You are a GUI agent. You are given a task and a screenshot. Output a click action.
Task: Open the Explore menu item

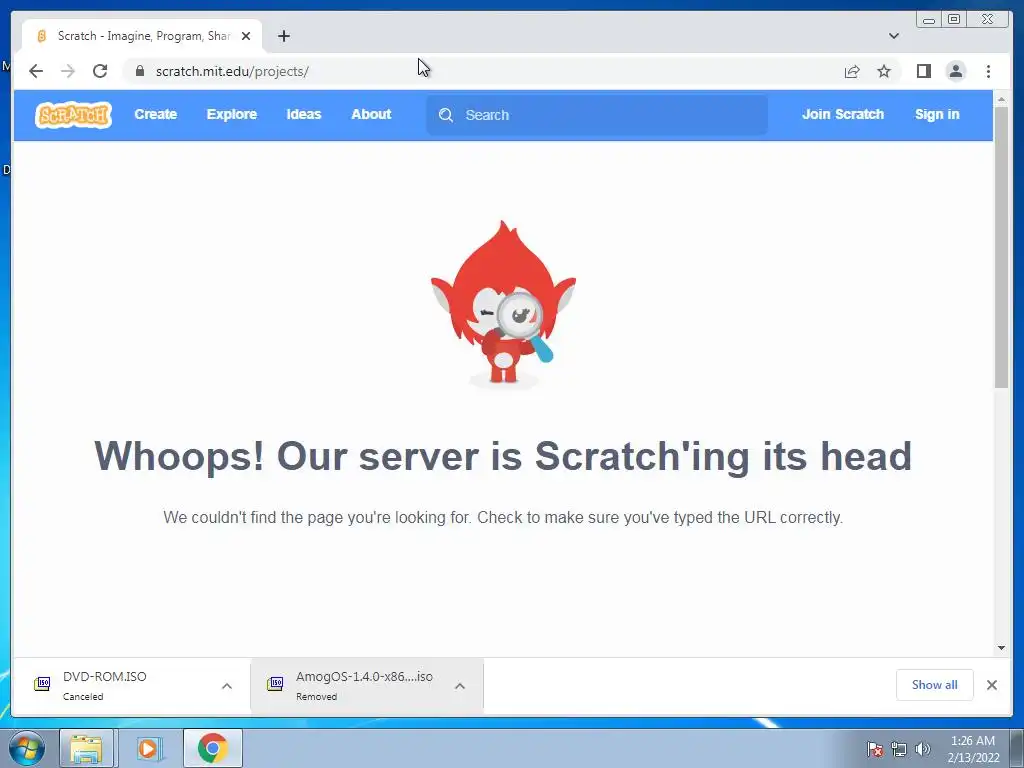coord(232,114)
